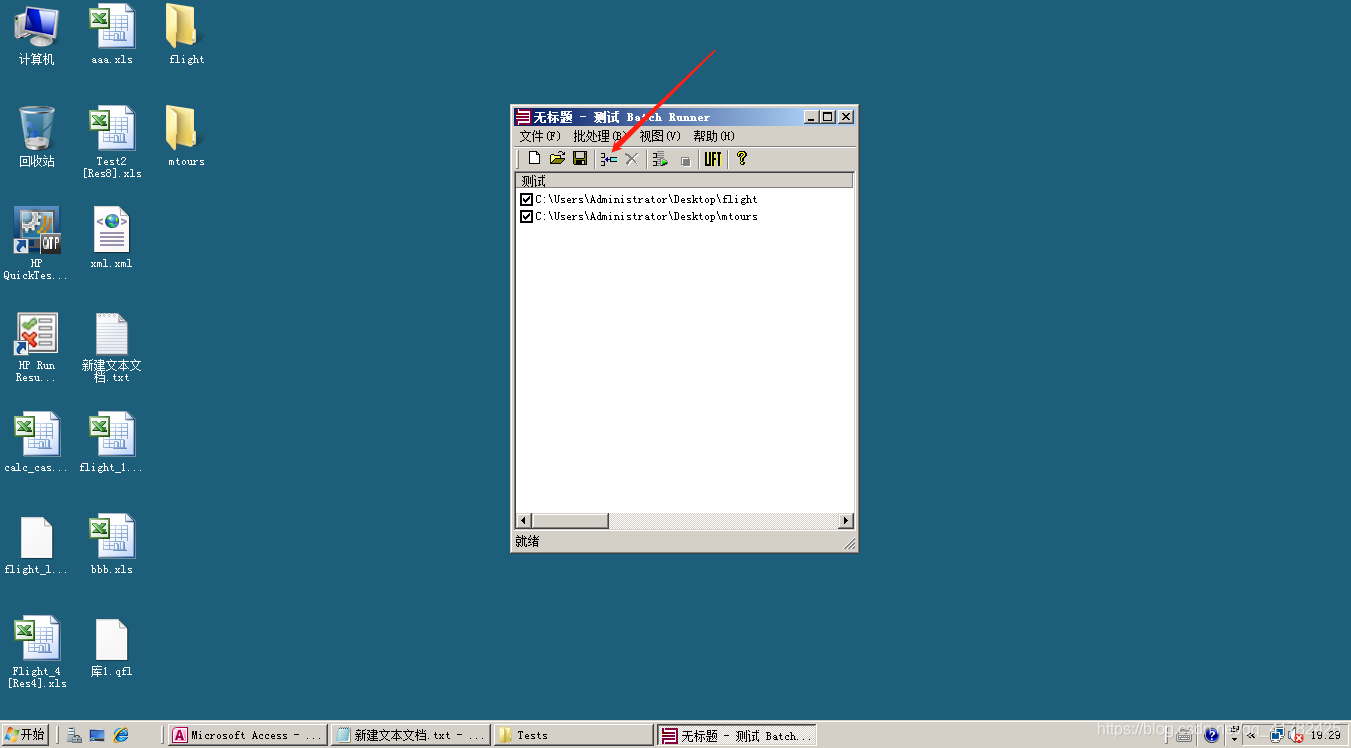Screen dimensions: 1351x748
Task: Click the horizontal scrollbar right arrow
Action: (x=846, y=521)
